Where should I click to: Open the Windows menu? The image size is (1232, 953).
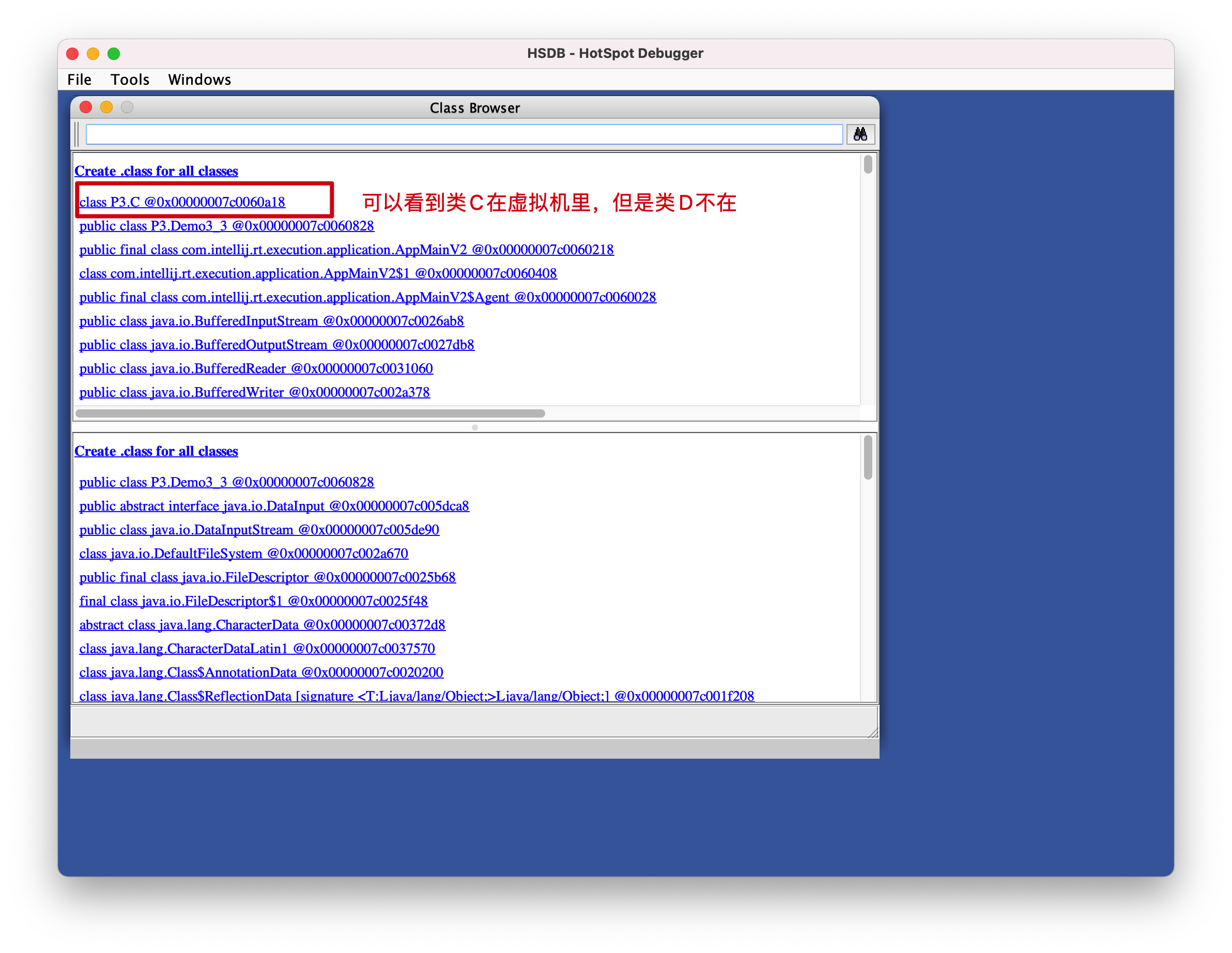tap(199, 80)
